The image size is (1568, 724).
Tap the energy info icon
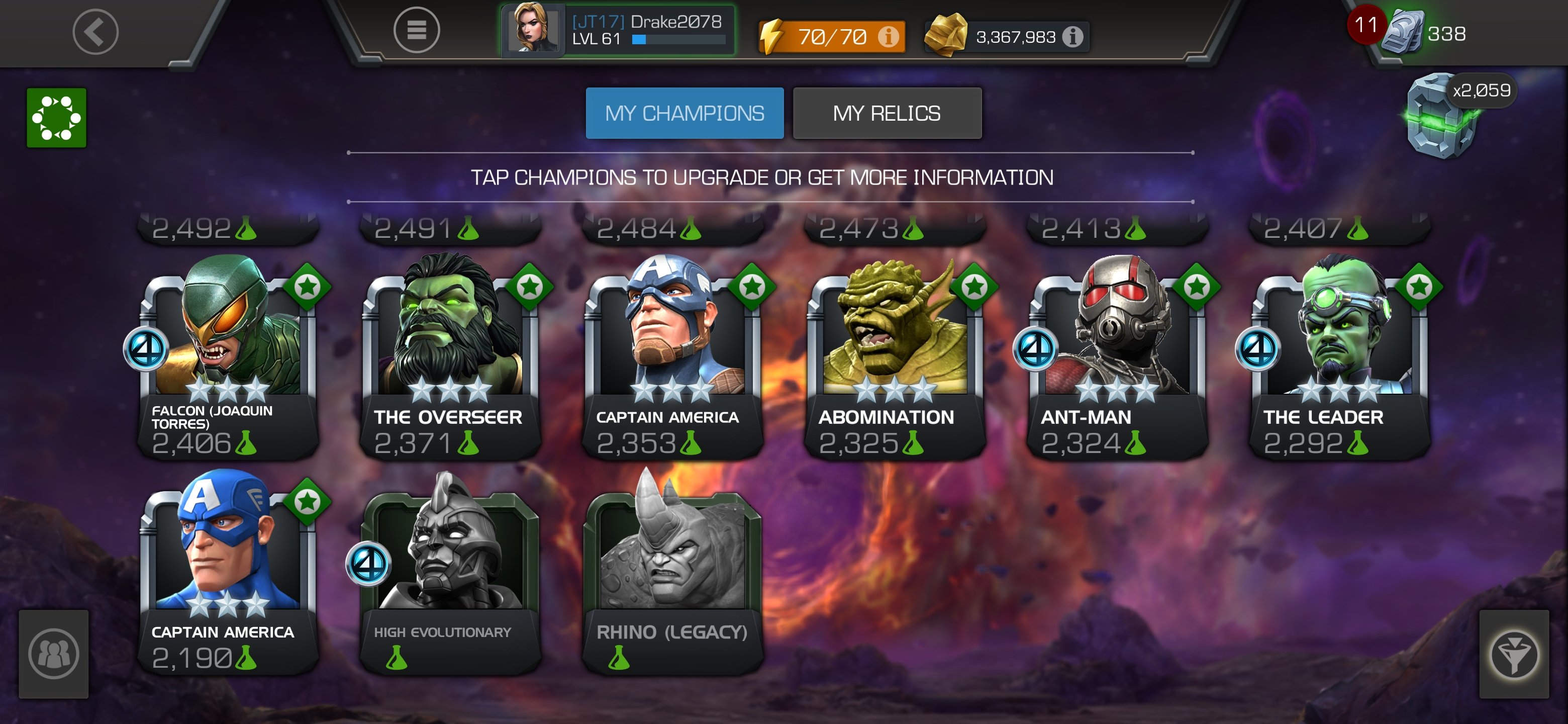pos(889,37)
